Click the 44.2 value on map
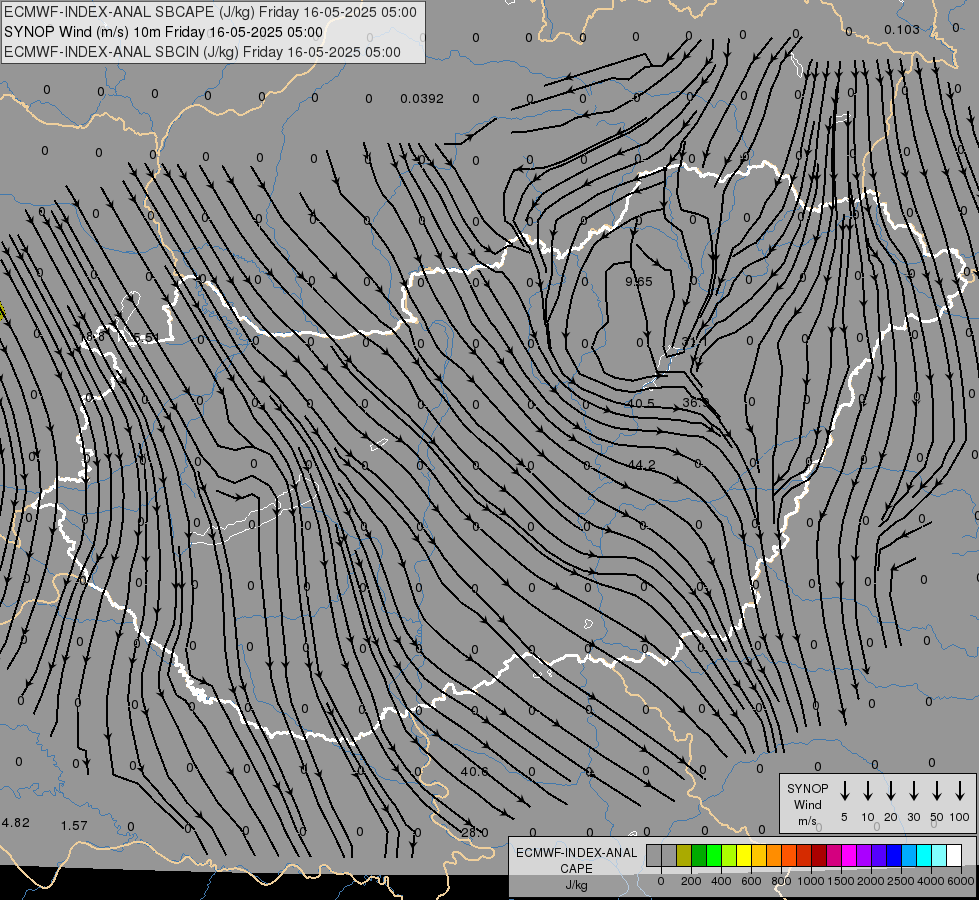 click(x=642, y=465)
